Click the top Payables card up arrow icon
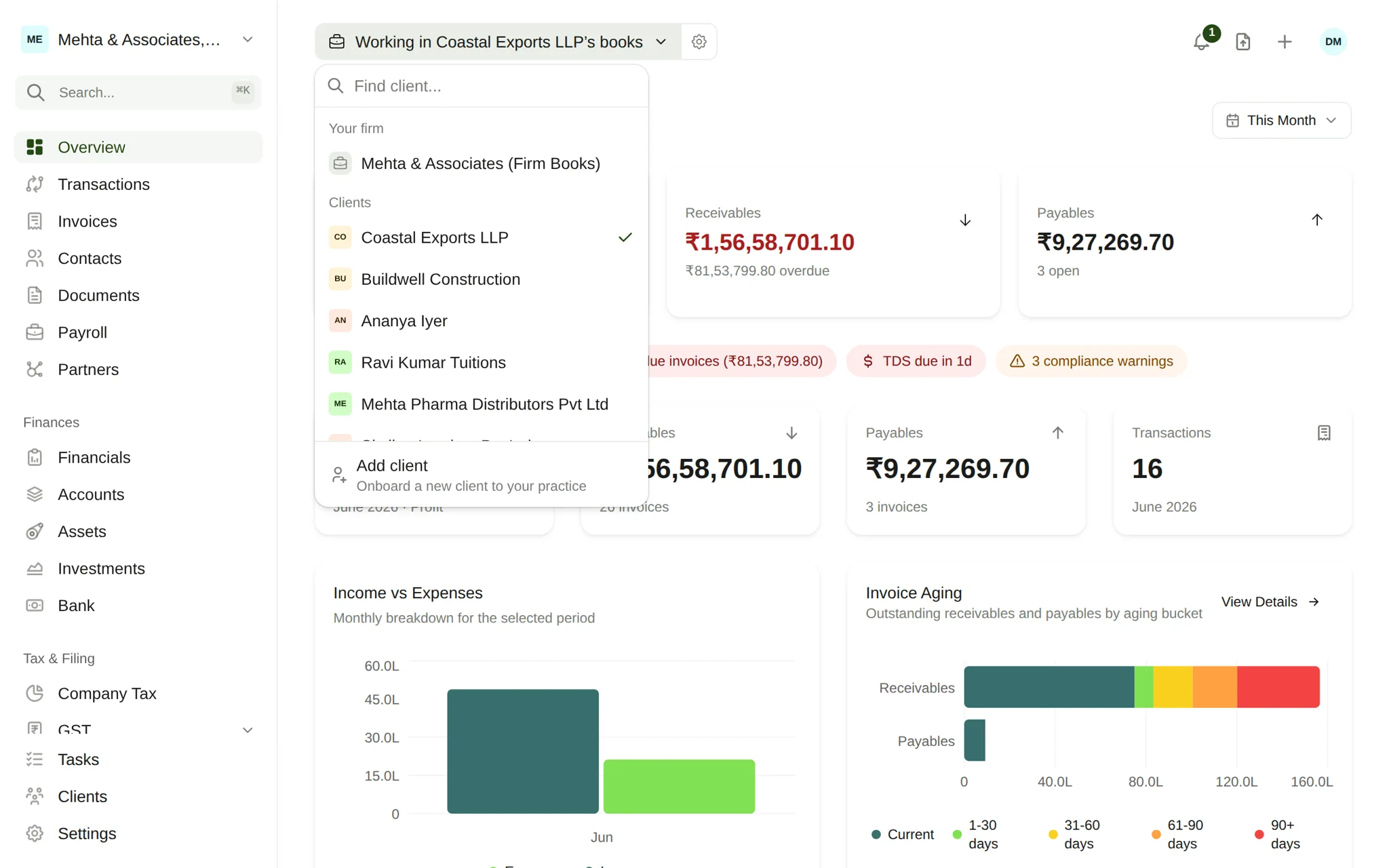This screenshot has height=868, width=1389. [x=1316, y=220]
